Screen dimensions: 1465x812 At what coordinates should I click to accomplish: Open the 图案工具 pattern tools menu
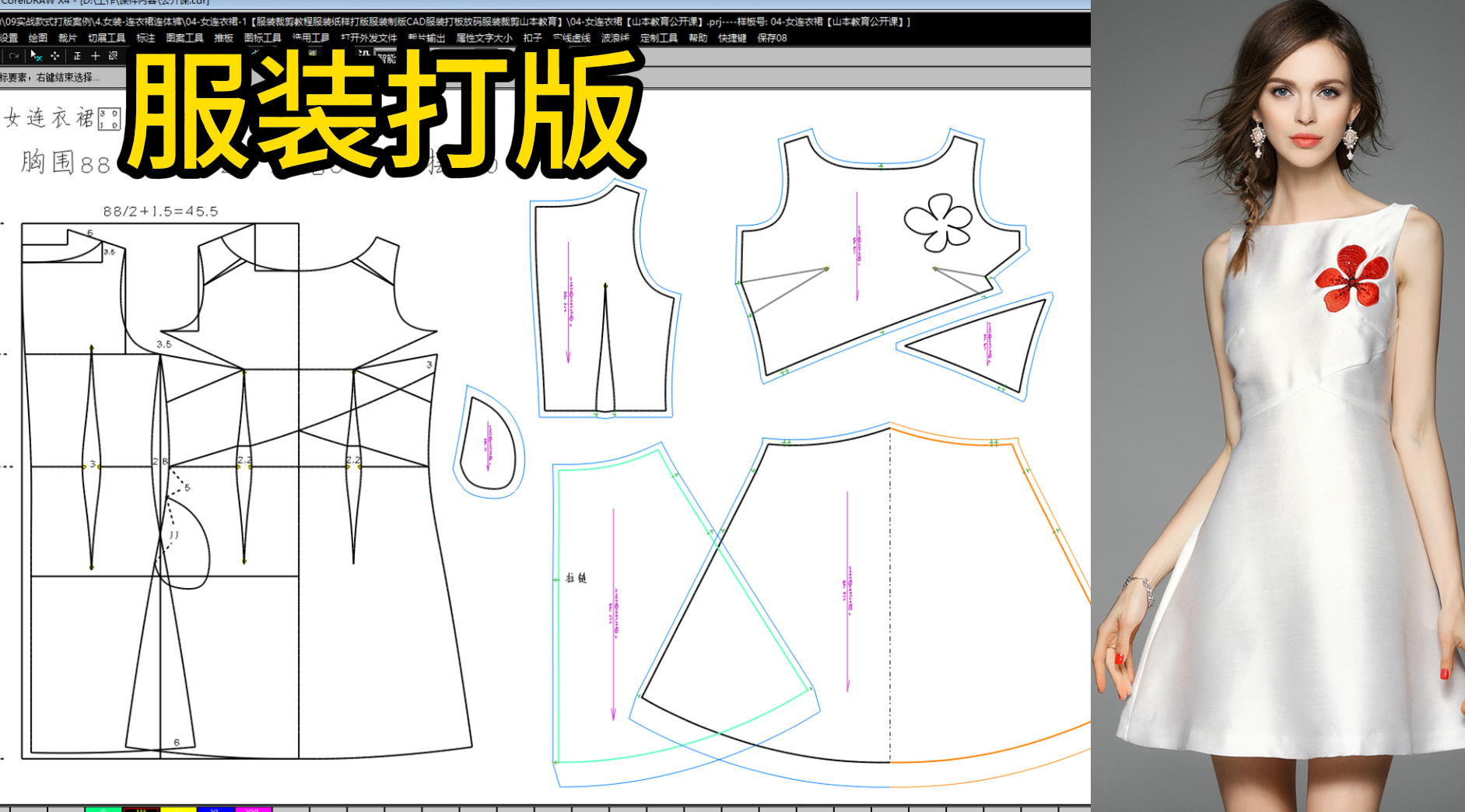pyautogui.click(x=185, y=37)
